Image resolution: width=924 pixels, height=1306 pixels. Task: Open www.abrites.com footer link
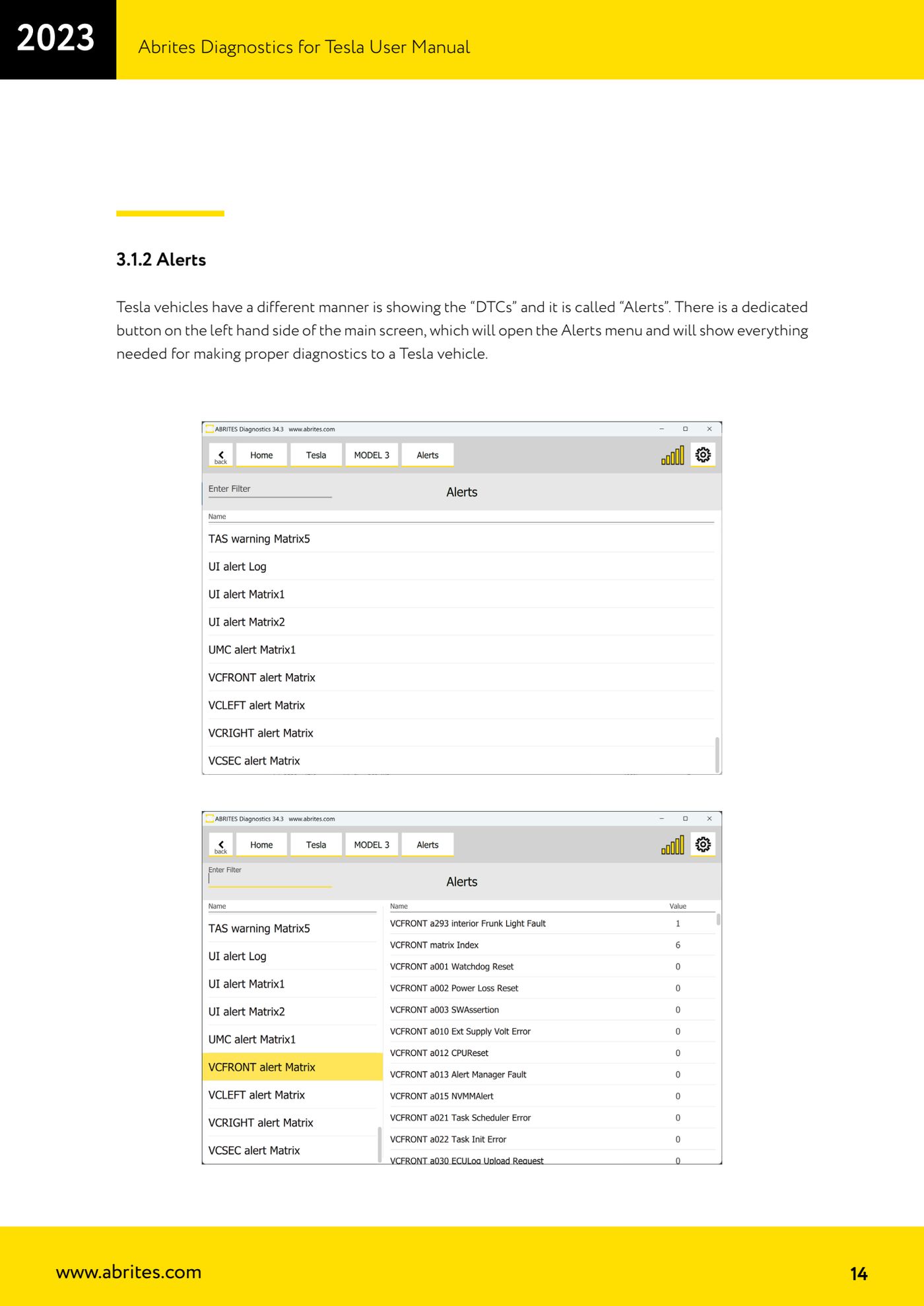[x=129, y=1272]
